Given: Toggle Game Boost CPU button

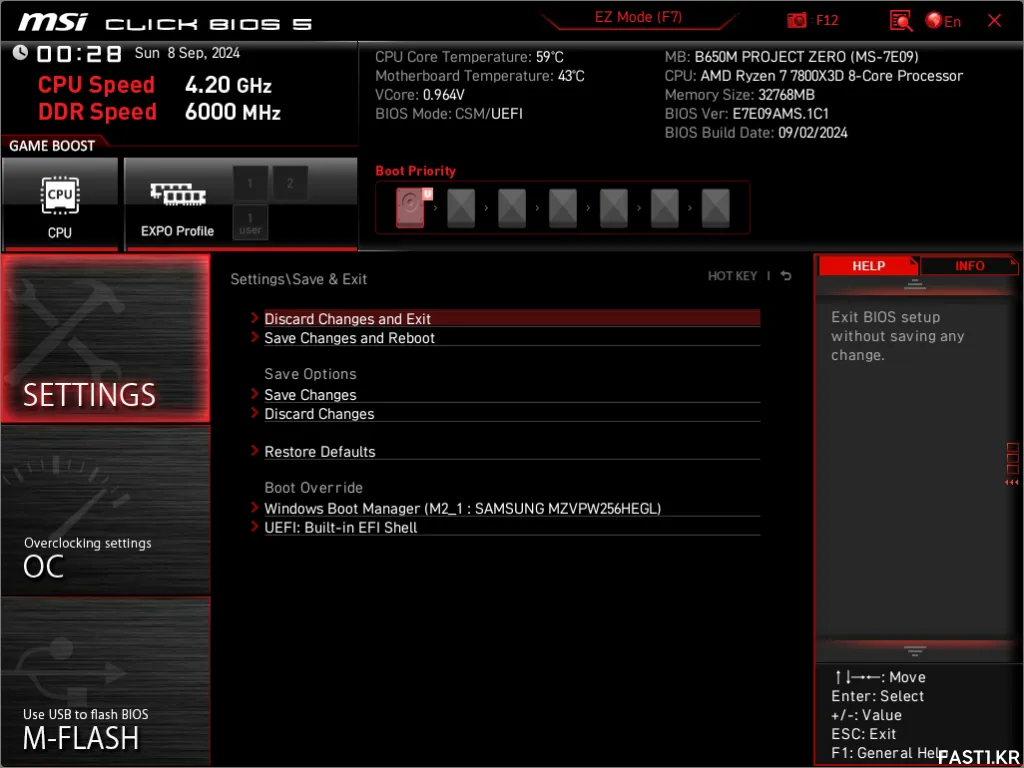Looking at the screenshot, I should (60, 204).
